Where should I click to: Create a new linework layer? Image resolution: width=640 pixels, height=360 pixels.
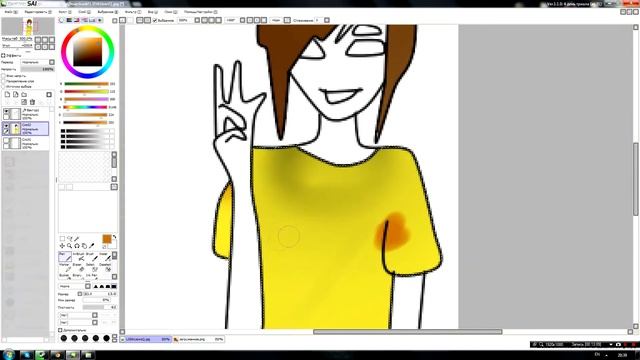[16, 94]
